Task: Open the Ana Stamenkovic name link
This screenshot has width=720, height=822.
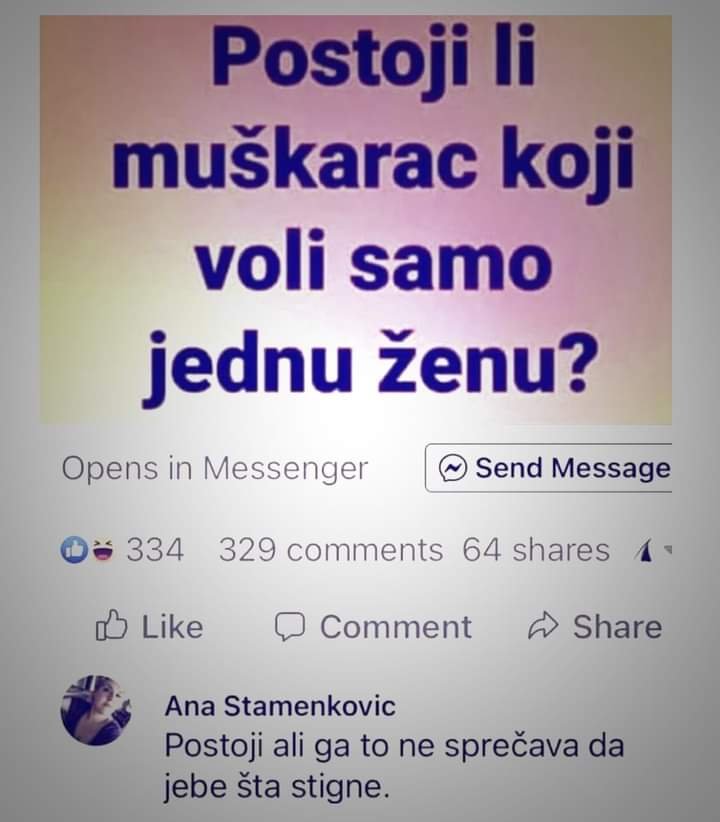Action: (280, 706)
